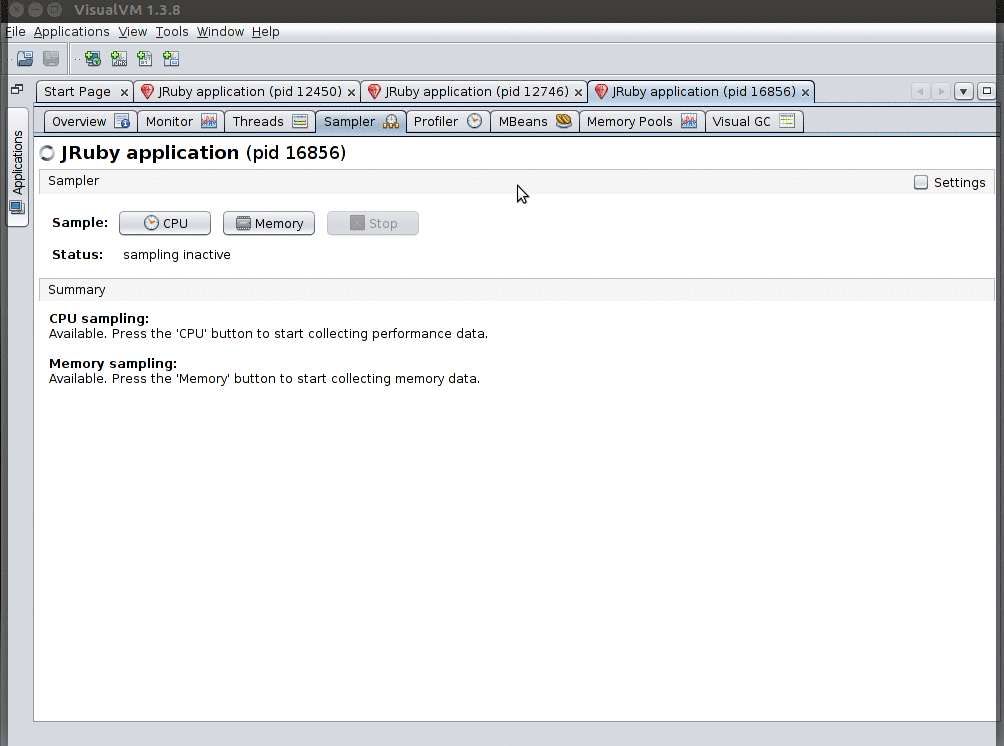The width and height of the screenshot is (1004, 746).
Task: Click the Add VM Coredump toolbar icon
Action: 145,59
